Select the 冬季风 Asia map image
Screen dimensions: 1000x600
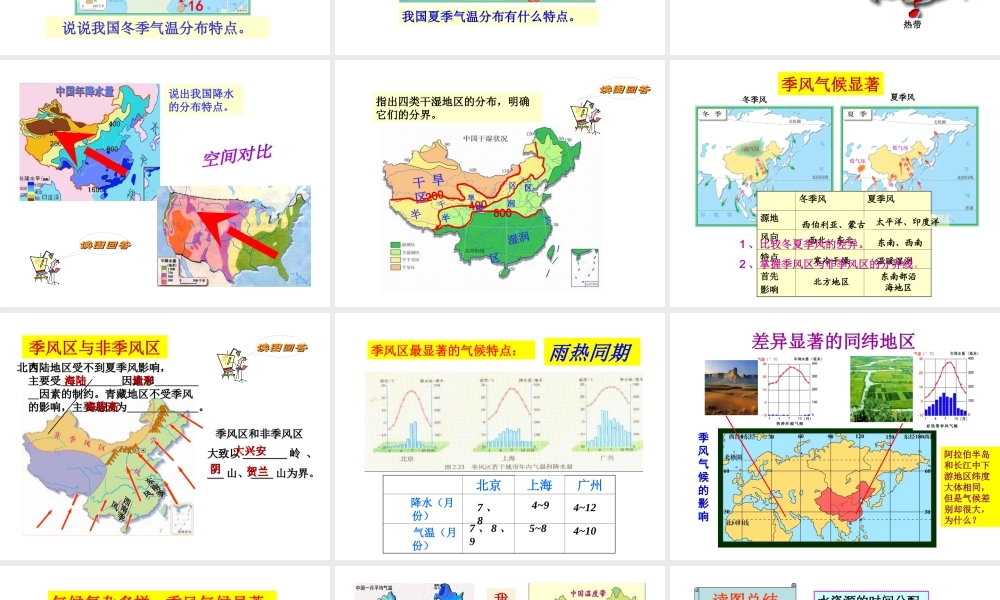[764, 165]
